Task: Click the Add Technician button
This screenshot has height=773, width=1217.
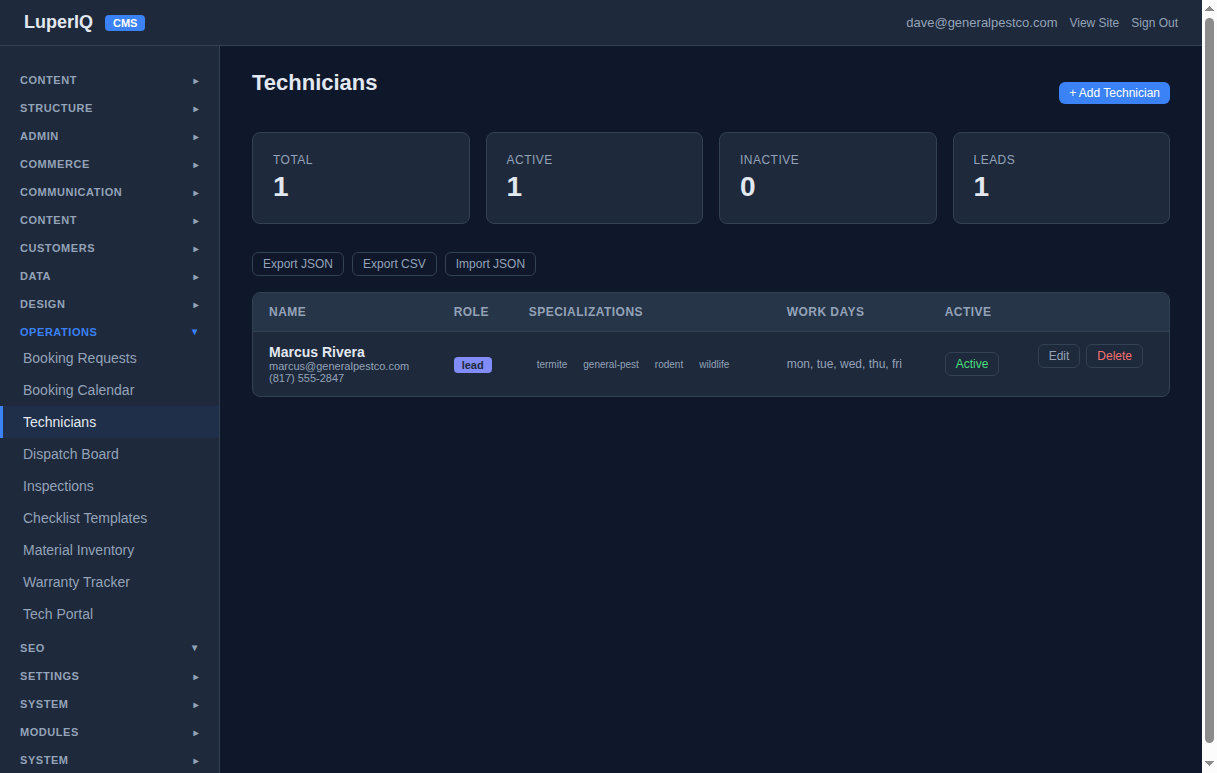Action: [1114, 93]
